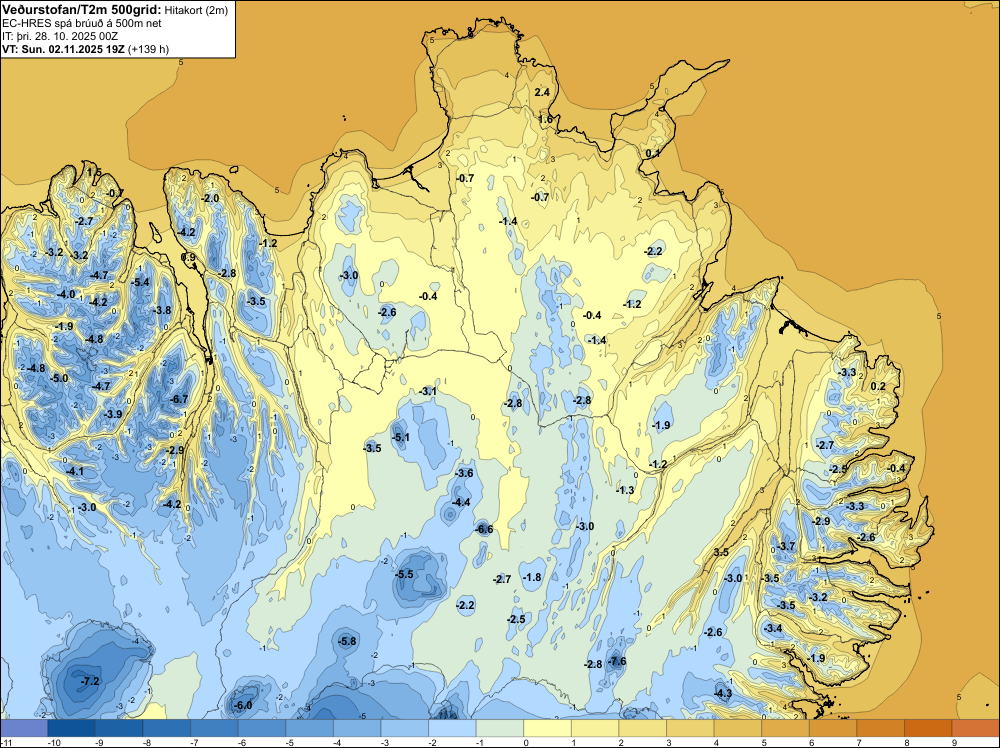The image size is (1000, 748).
Task: Click the -2.0 temperature value
Action: pyautogui.click(x=210, y=198)
